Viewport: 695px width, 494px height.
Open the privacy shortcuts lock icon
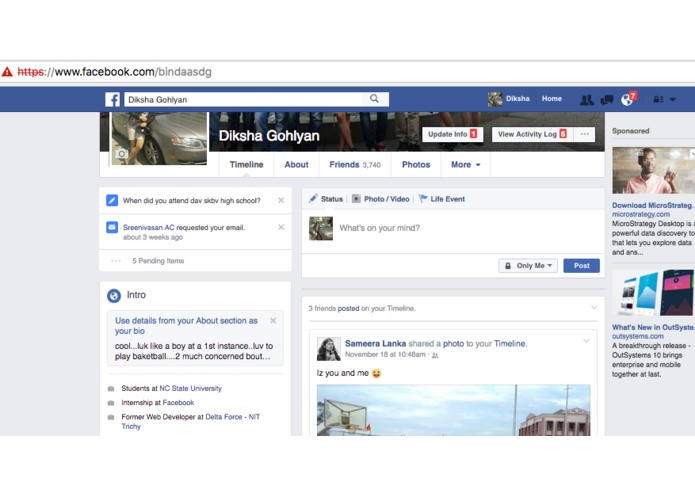click(658, 99)
